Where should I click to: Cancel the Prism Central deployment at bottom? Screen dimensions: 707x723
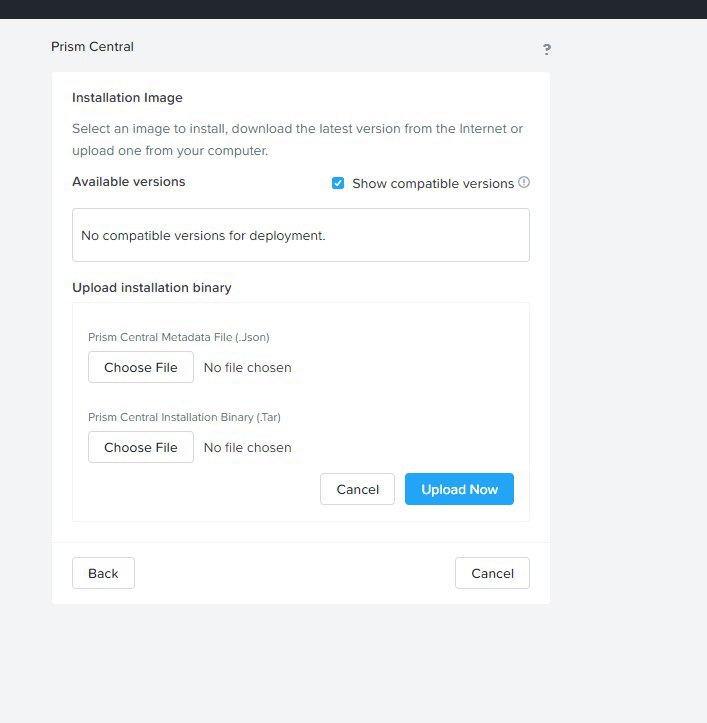click(x=492, y=573)
